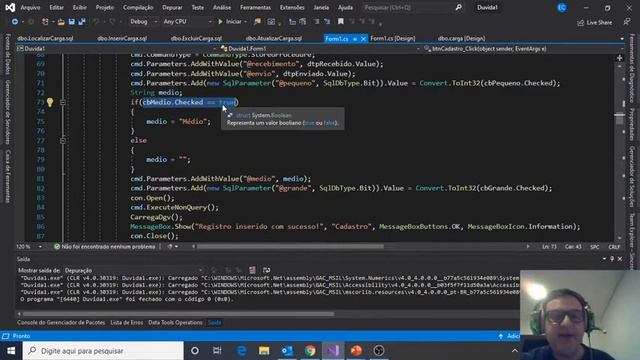Open File Explorer from the taskbar
The width and height of the screenshot is (640, 360).
click(264, 351)
